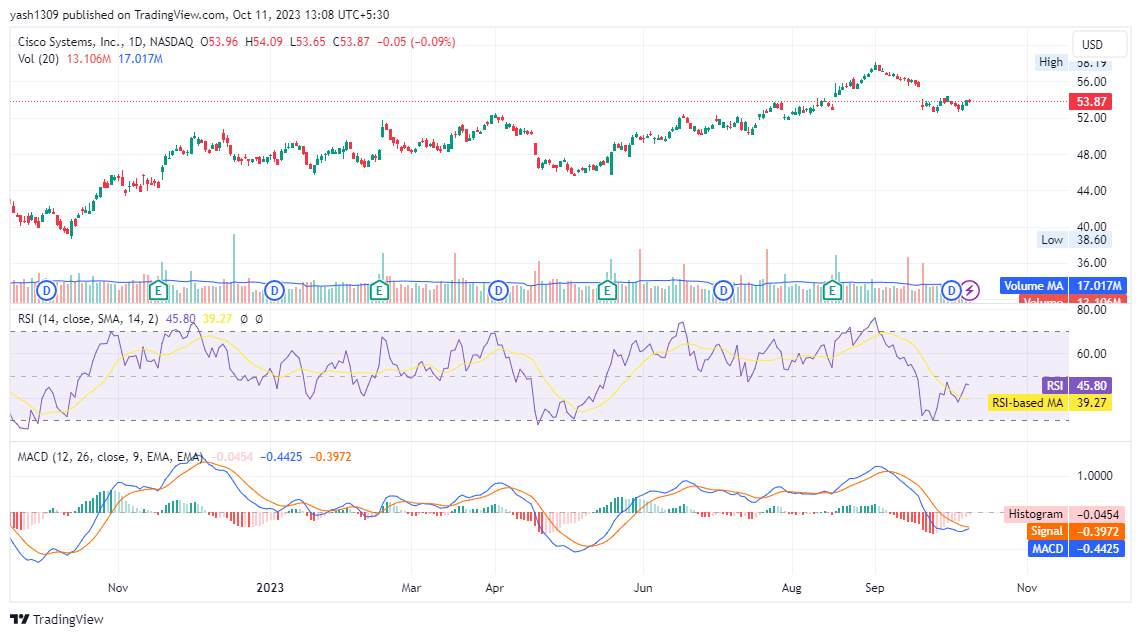Open the dividend marker at start of 2023

coord(274,291)
